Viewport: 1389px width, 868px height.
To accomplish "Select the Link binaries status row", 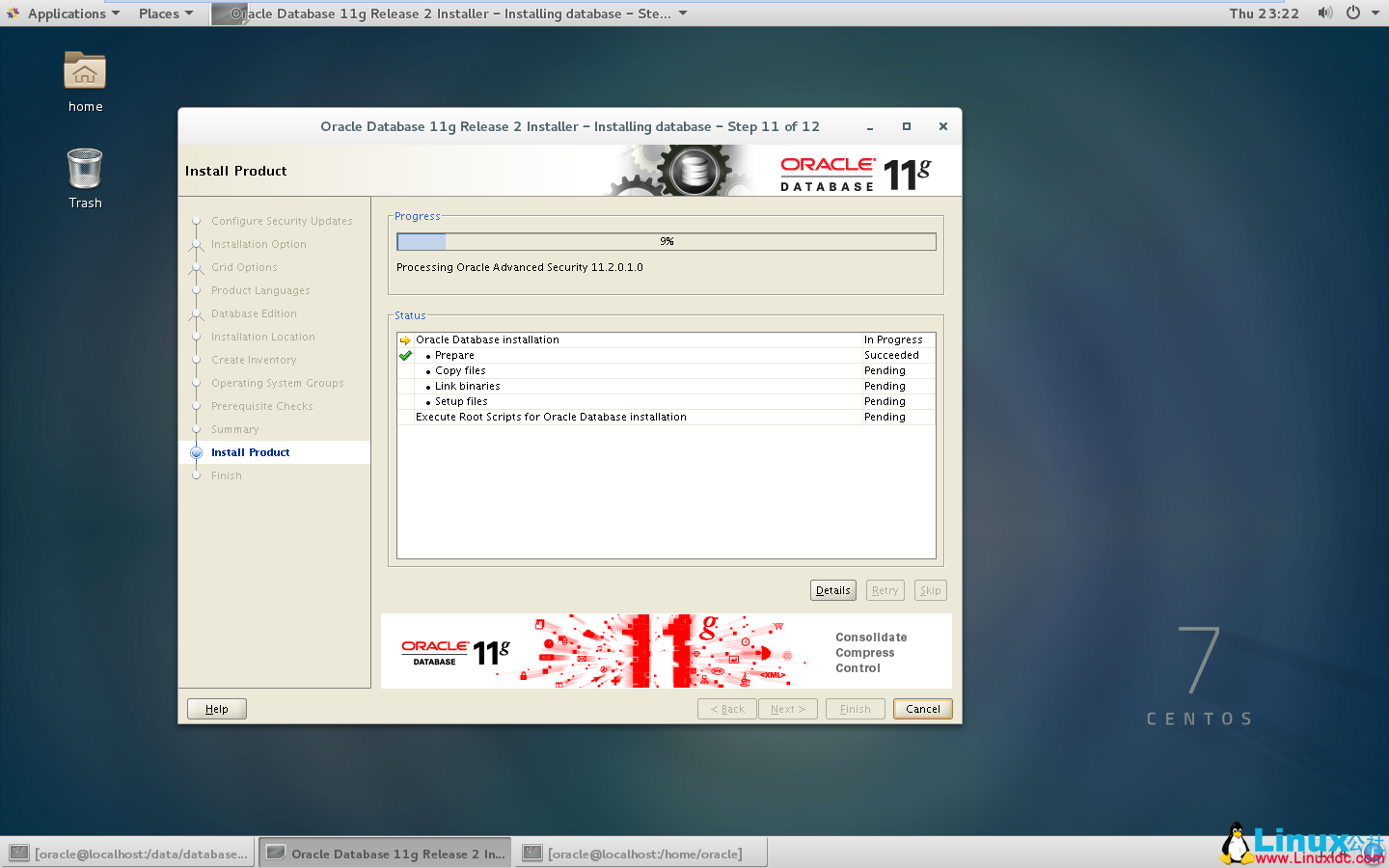I will (x=666, y=386).
